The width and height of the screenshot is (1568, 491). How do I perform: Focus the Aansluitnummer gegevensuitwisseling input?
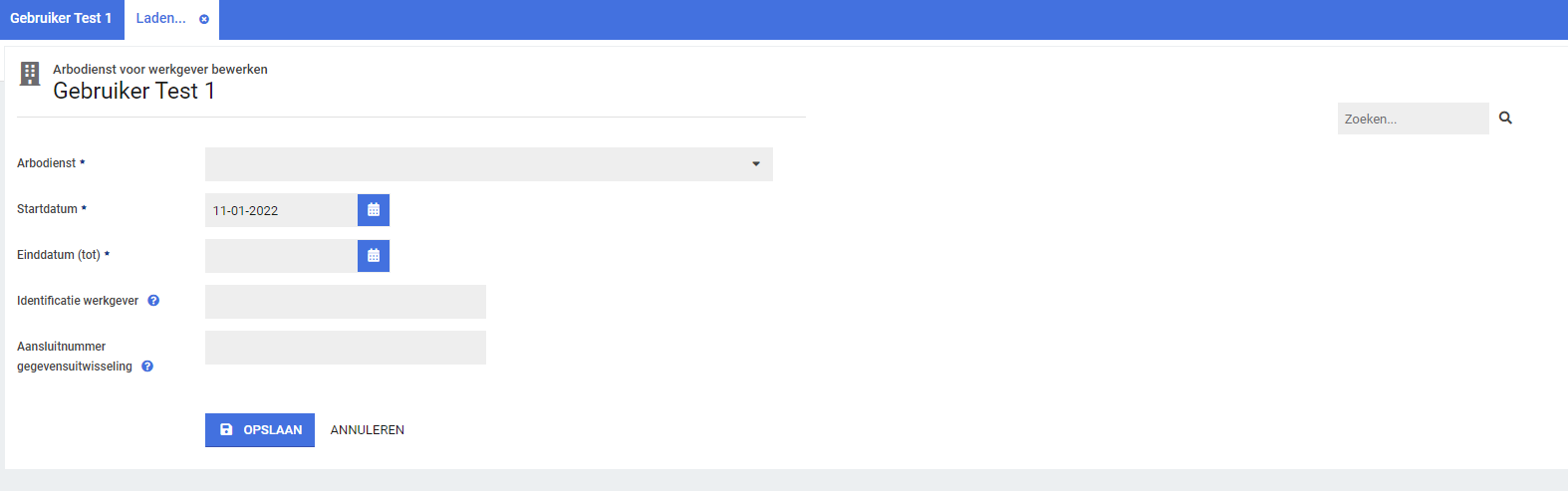(346, 348)
